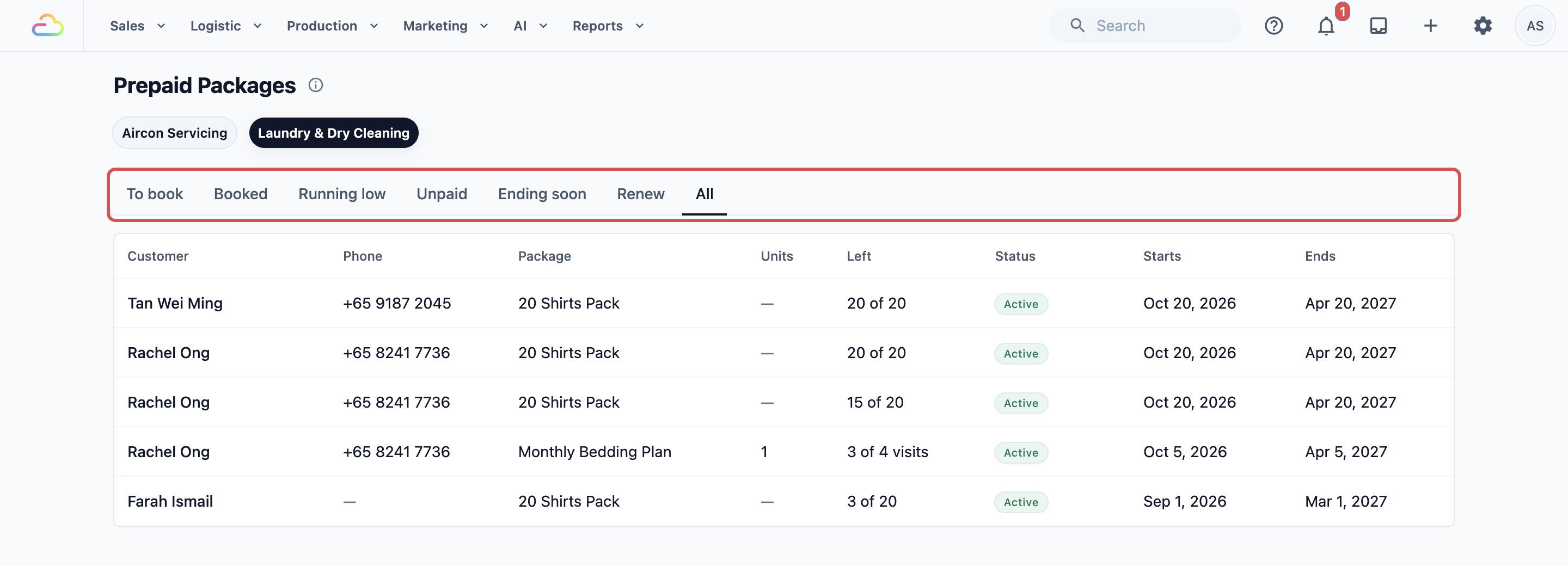Click the magnifier icon in search

pyautogui.click(x=1077, y=26)
